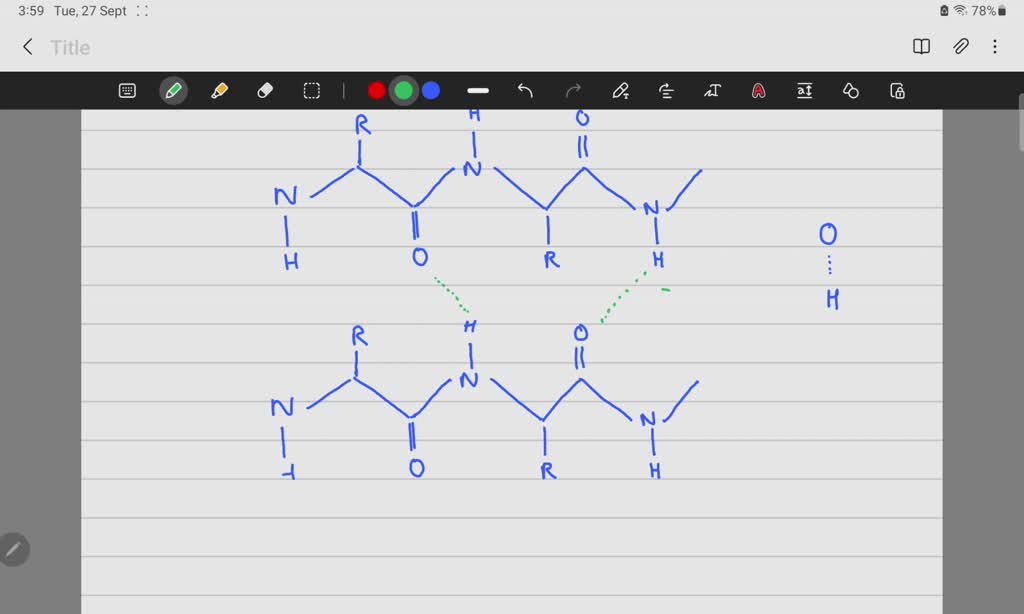The height and width of the screenshot is (614, 1024).
Task: Toggle the screen lock icon
Action: [896, 90]
